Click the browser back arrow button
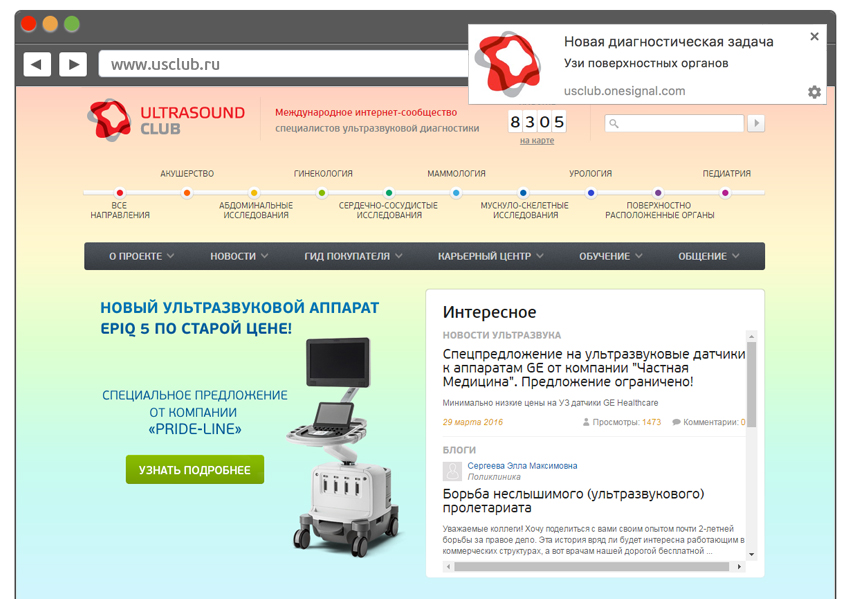The width and height of the screenshot is (850, 599). tap(37, 65)
